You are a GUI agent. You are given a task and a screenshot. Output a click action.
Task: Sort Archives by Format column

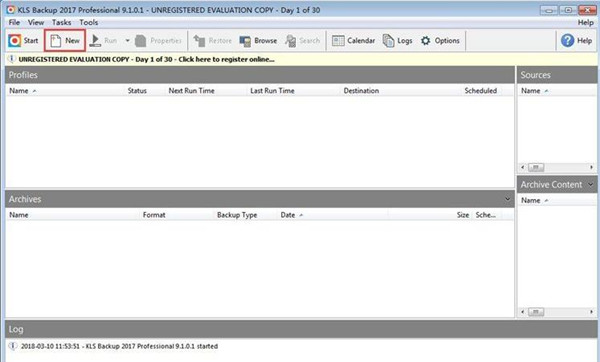(154, 215)
